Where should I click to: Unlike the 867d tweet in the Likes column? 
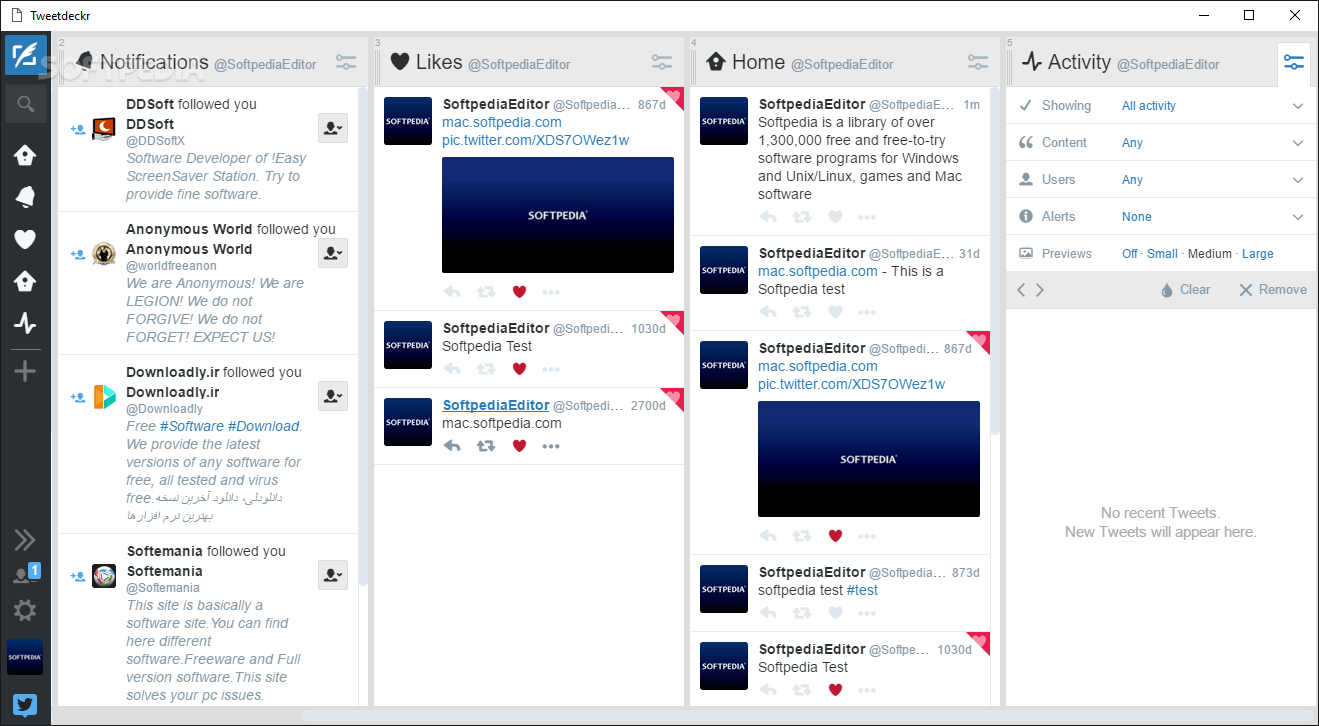coord(519,292)
